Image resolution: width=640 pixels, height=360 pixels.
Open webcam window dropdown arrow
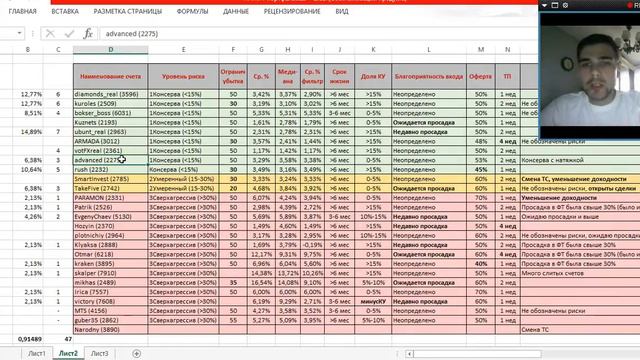click(544, 5)
